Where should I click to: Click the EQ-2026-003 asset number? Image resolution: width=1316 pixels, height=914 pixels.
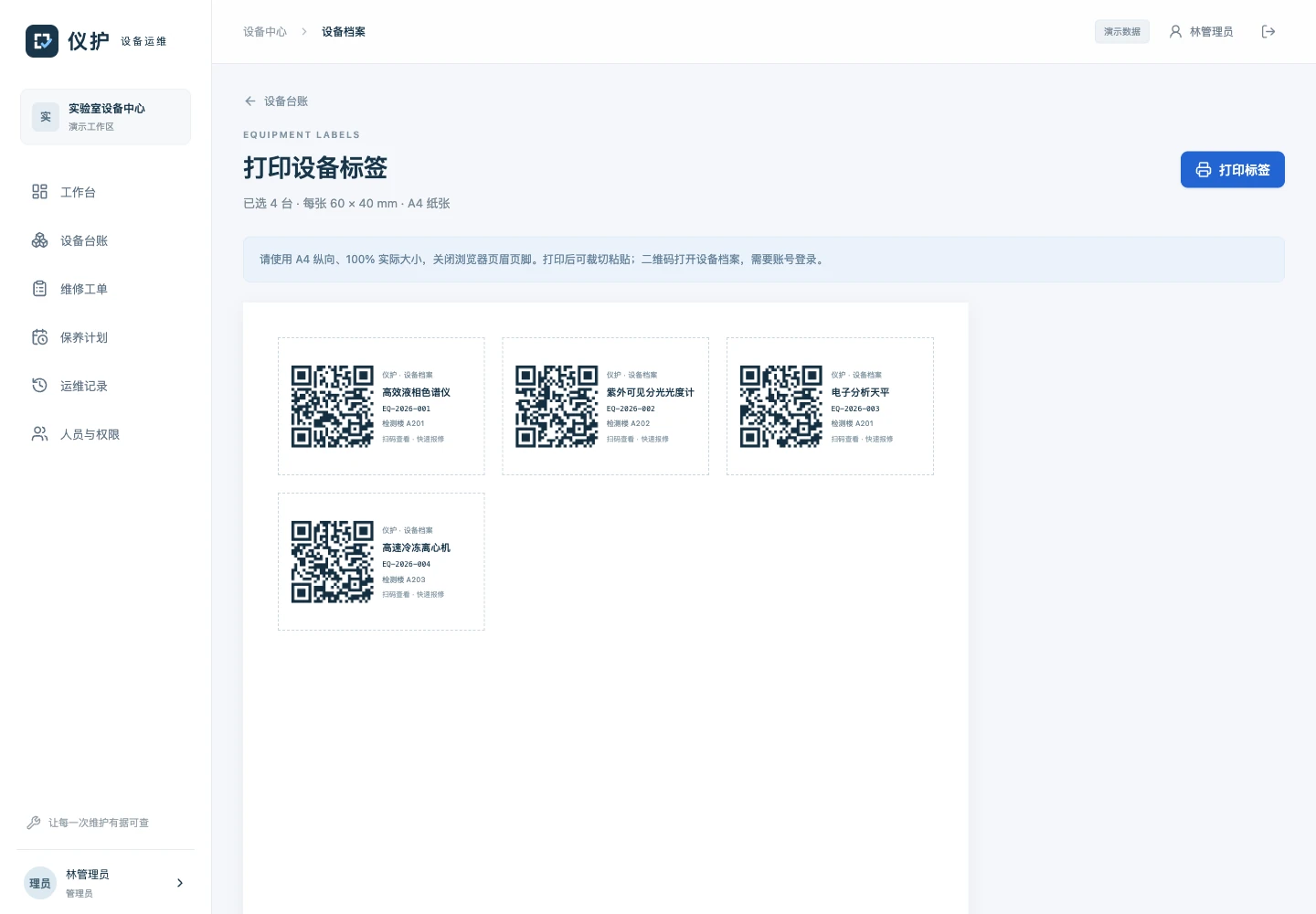855,409
